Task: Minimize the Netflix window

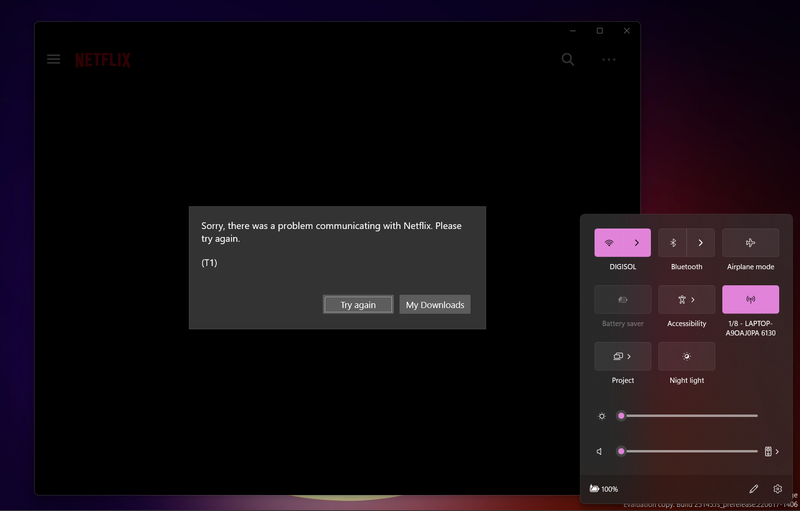Action: coord(572,31)
